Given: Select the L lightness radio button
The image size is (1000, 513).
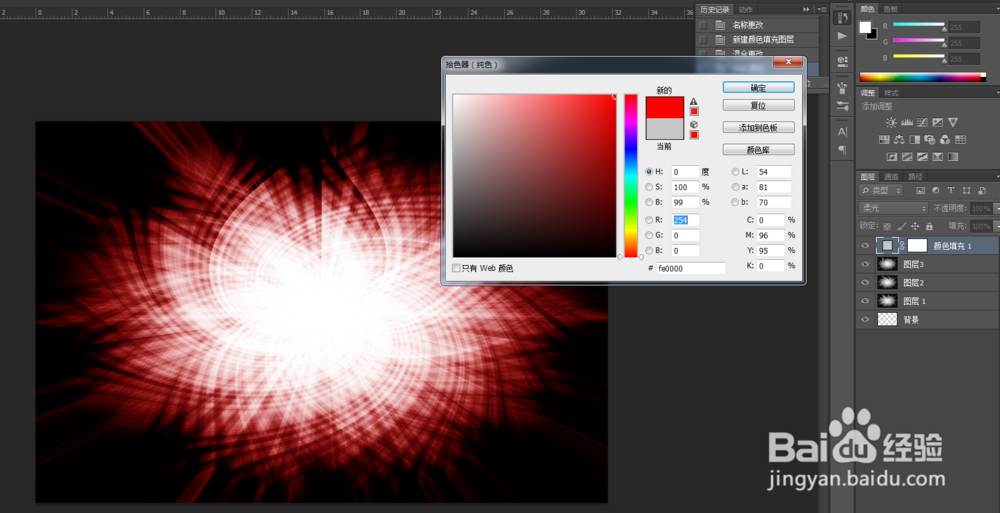Looking at the screenshot, I should 735,172.
